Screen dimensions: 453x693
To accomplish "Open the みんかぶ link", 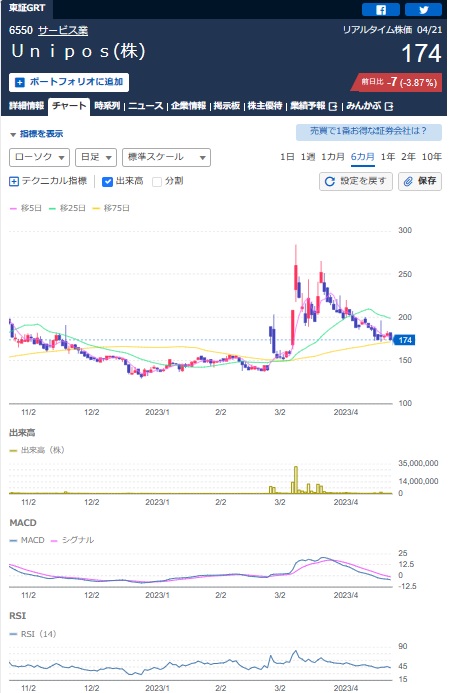I will pyautogui.click(x=363, y=106).
